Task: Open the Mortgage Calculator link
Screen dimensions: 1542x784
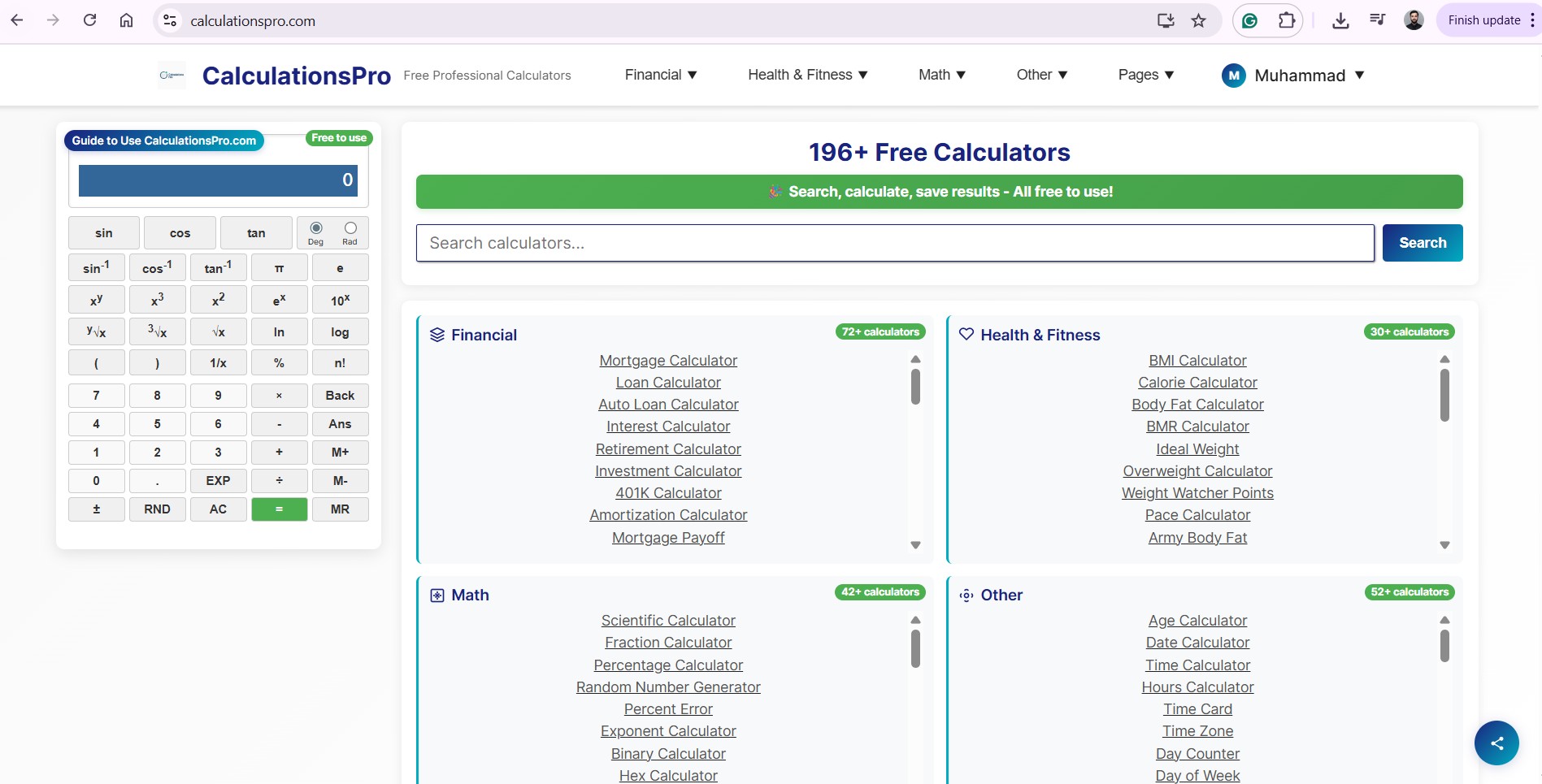Action: tap(668, 360)
